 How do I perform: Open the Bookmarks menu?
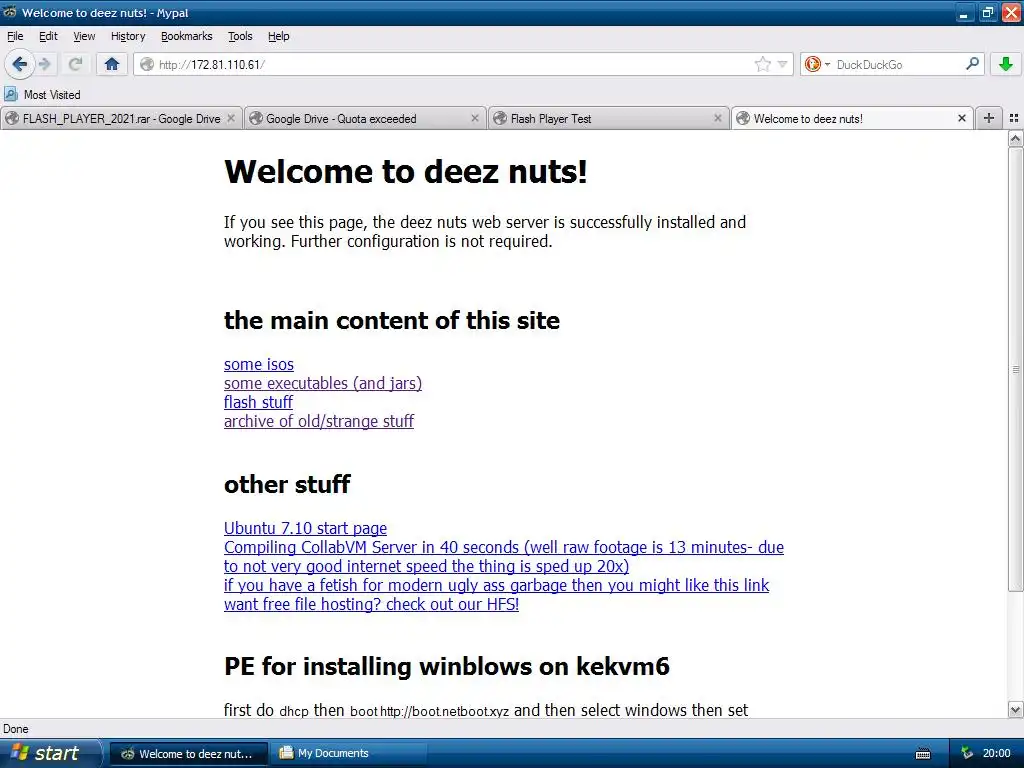pyautogui.click(x=186, y=36)
